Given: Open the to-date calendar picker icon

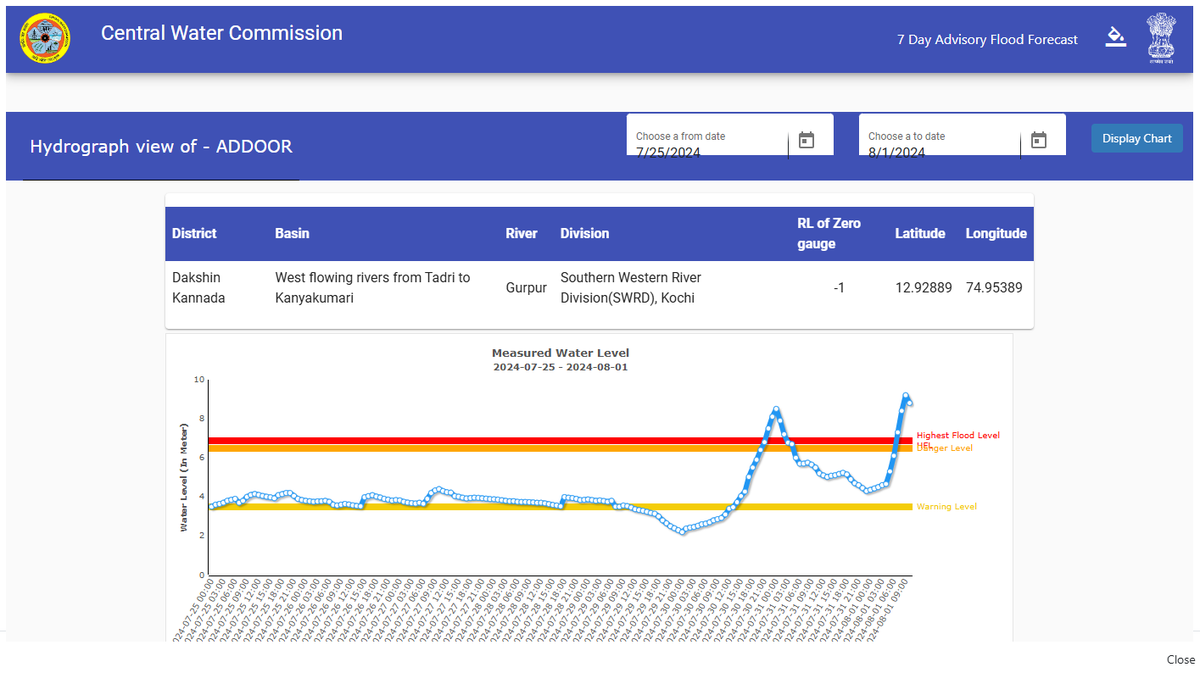Looking at the screenshot, I should coord(1039,141).
